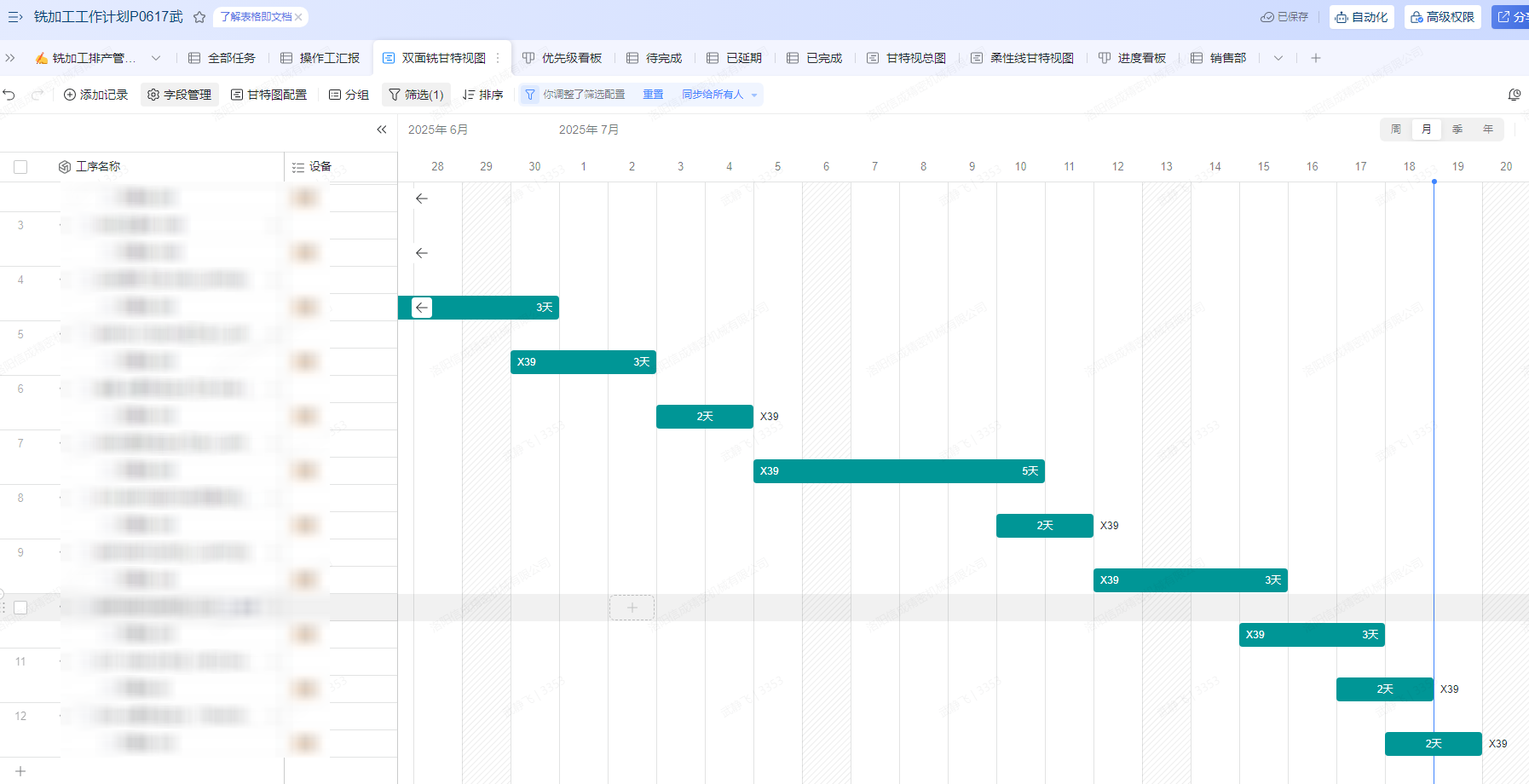Expand the 铣加工排产管 dropdown arrow
Viewport: 1529px width, 784px height.
pyautogui.click(x=156, y=58)
